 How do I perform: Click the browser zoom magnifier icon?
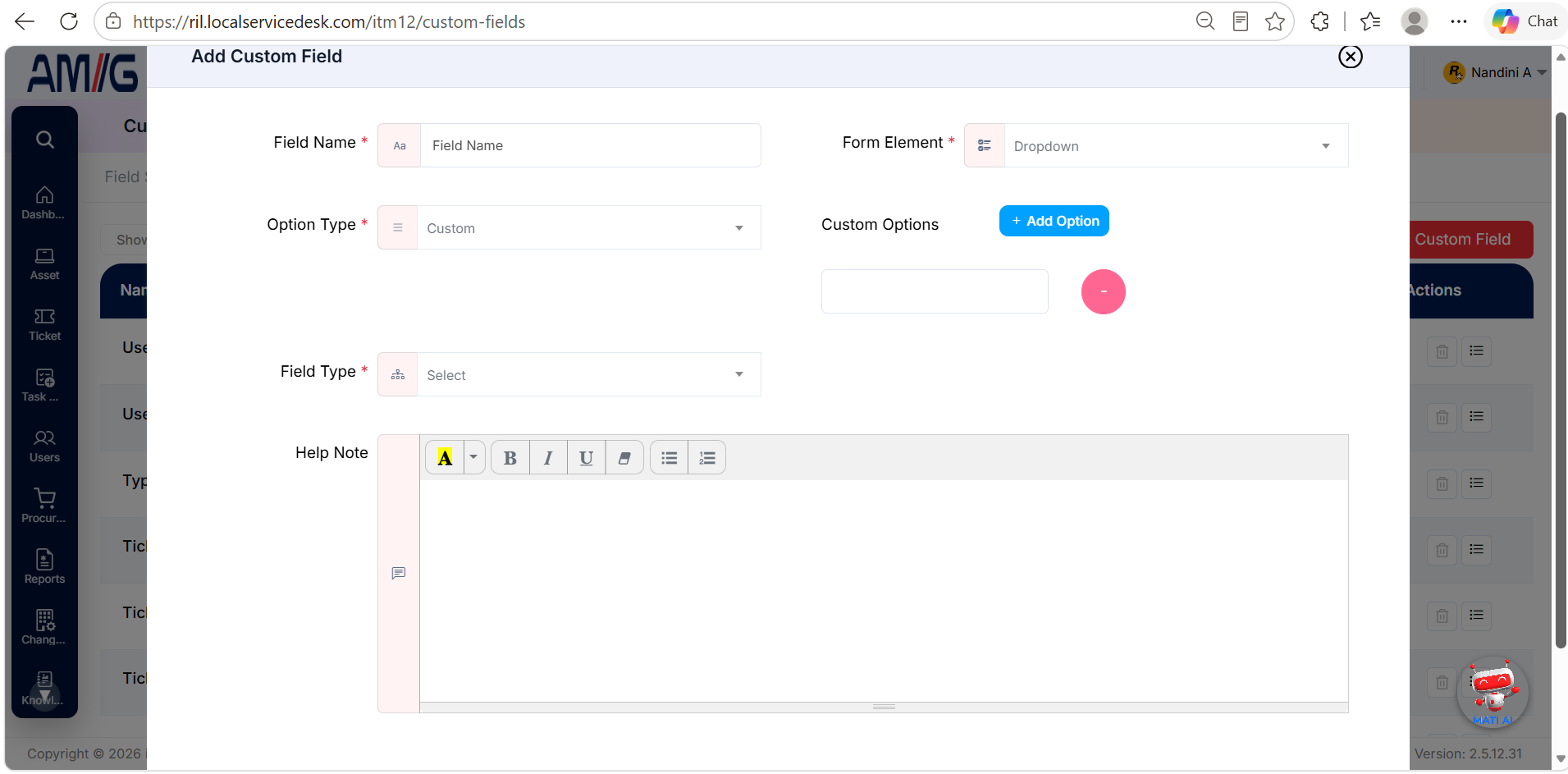1205,21
